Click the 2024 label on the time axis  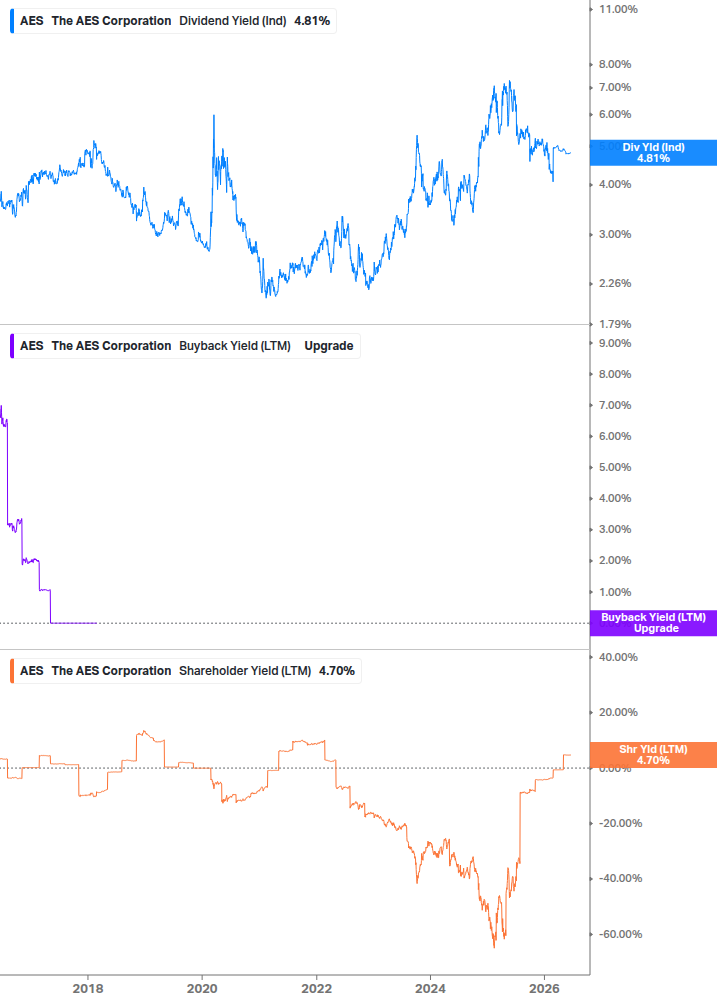[x=430, y=988]
